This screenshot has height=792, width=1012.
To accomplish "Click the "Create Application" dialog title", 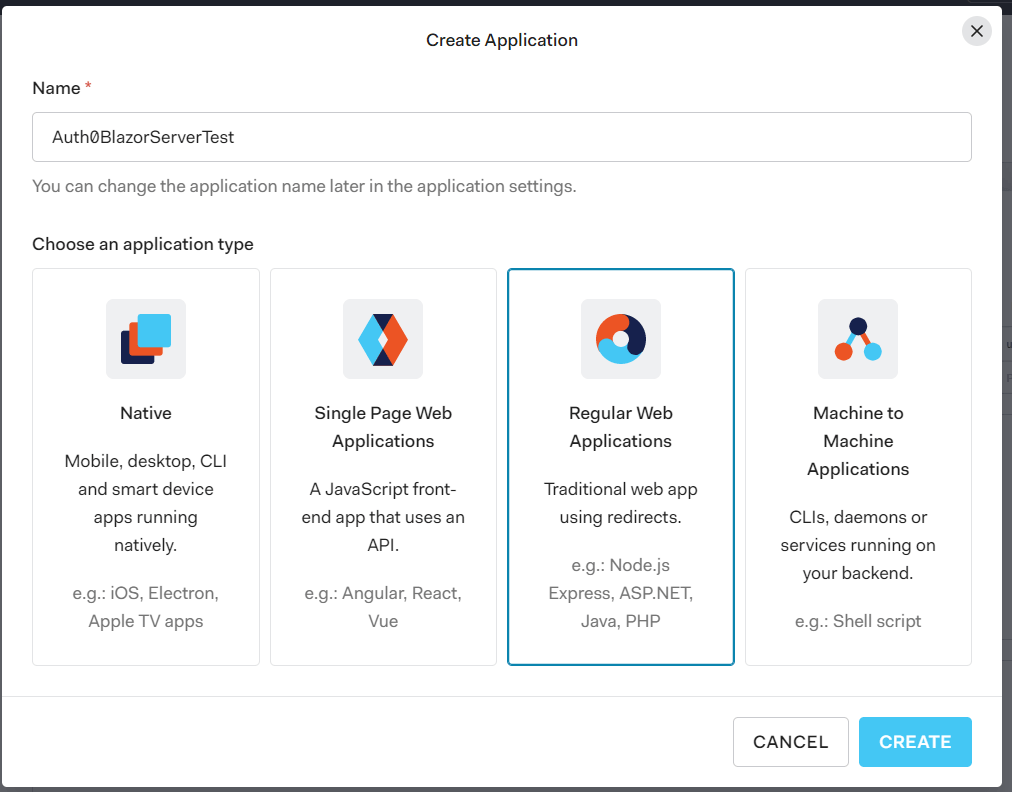I will tap(501, 40).
